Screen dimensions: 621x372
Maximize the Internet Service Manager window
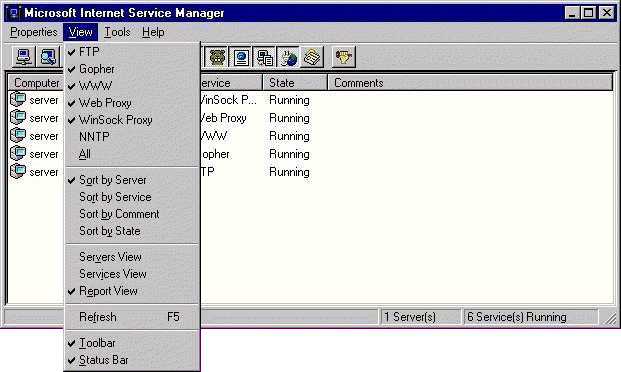(589, 13)
